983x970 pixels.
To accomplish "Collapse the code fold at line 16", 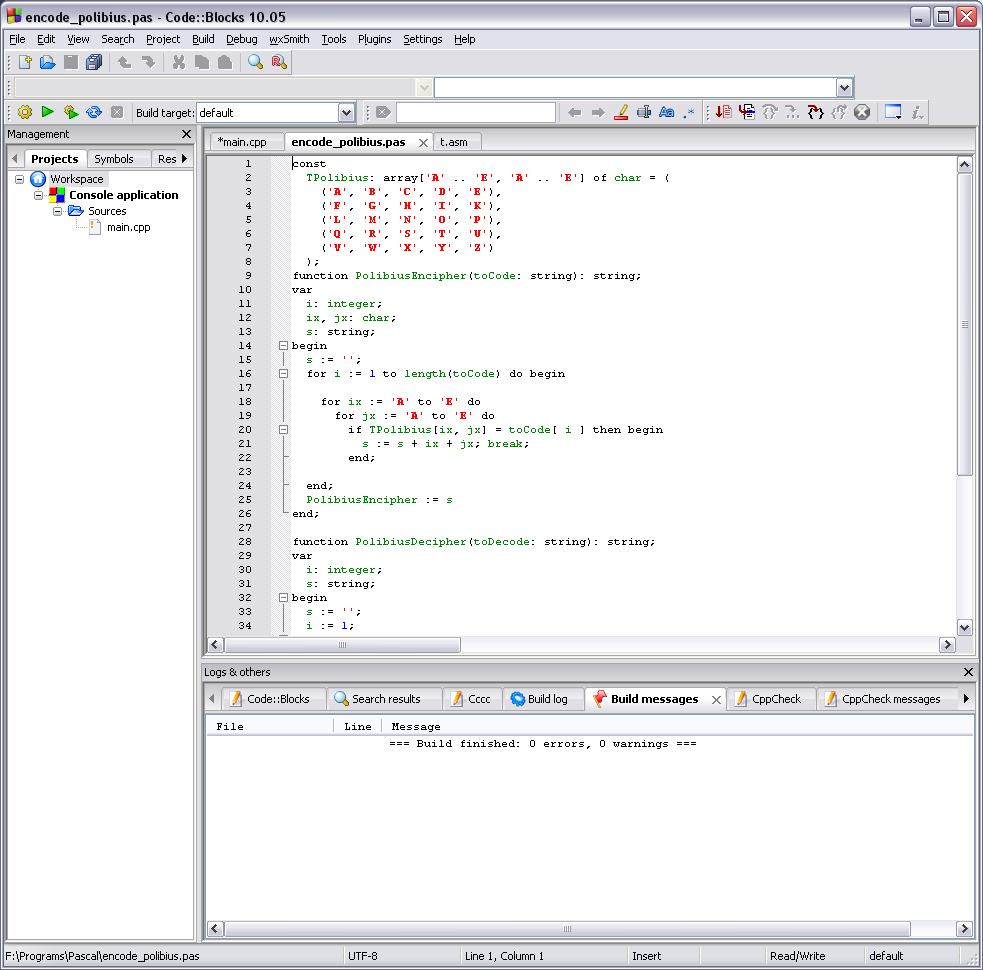I will (x=283, y=374).
